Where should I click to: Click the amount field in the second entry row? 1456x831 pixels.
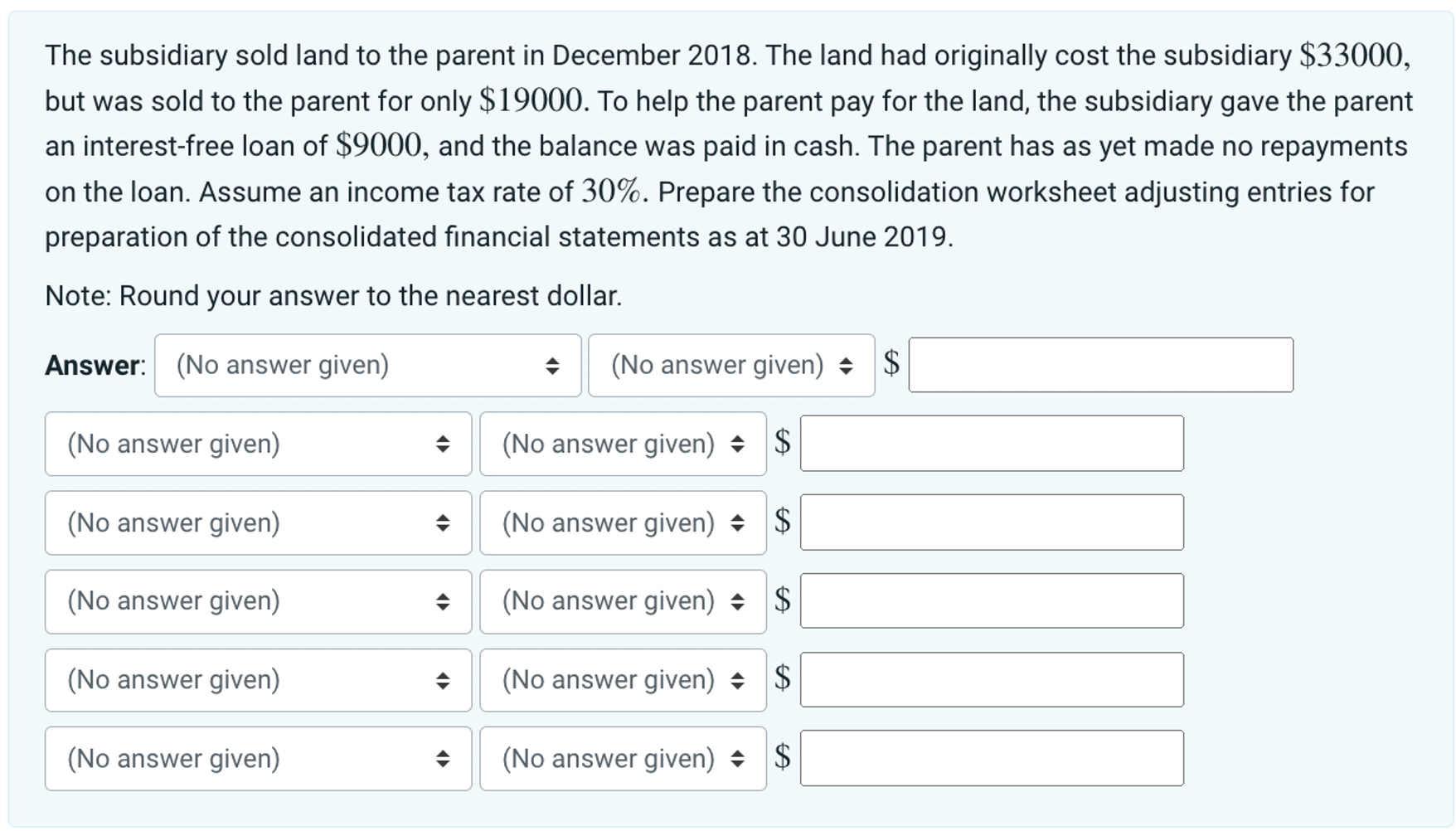coord(991,444)
